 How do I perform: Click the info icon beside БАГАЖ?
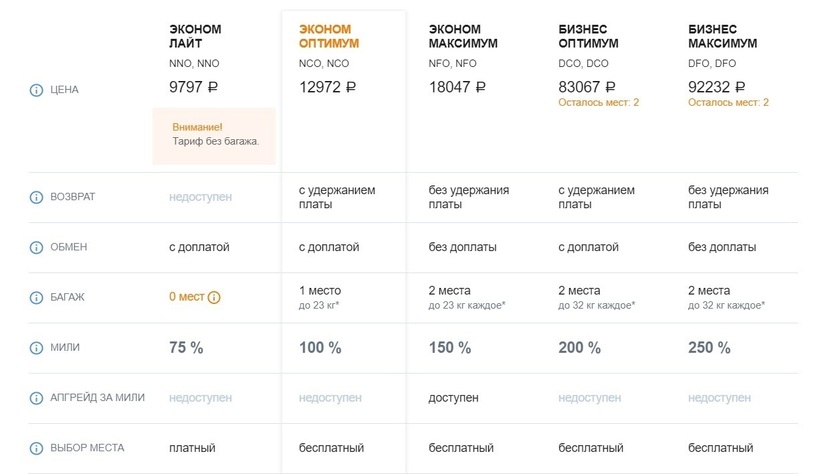tap(37, 297)
